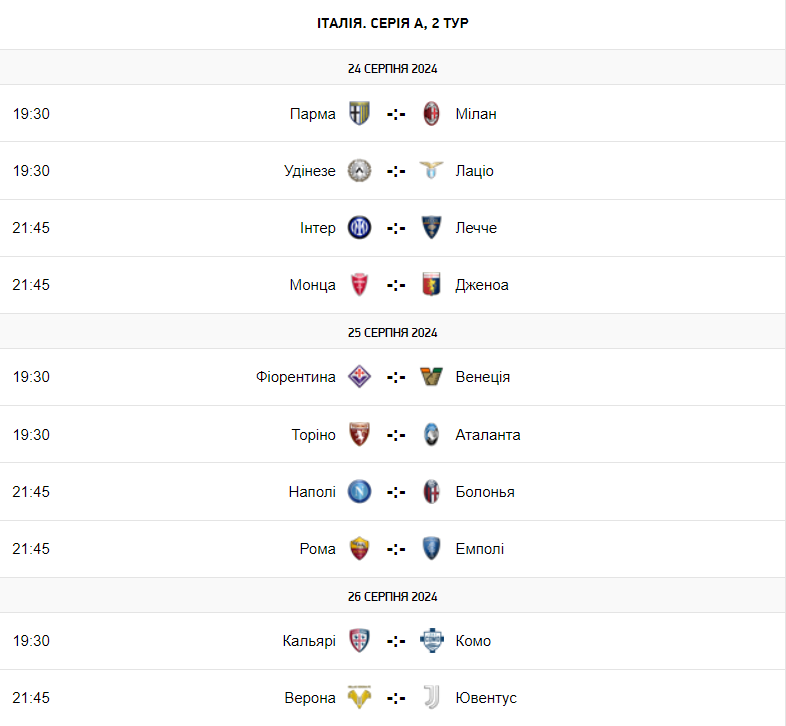Click the Монца vs Дженоа score placeholder
The width and height of the screenshot is (786, 726).
click(x=396, y=285)
